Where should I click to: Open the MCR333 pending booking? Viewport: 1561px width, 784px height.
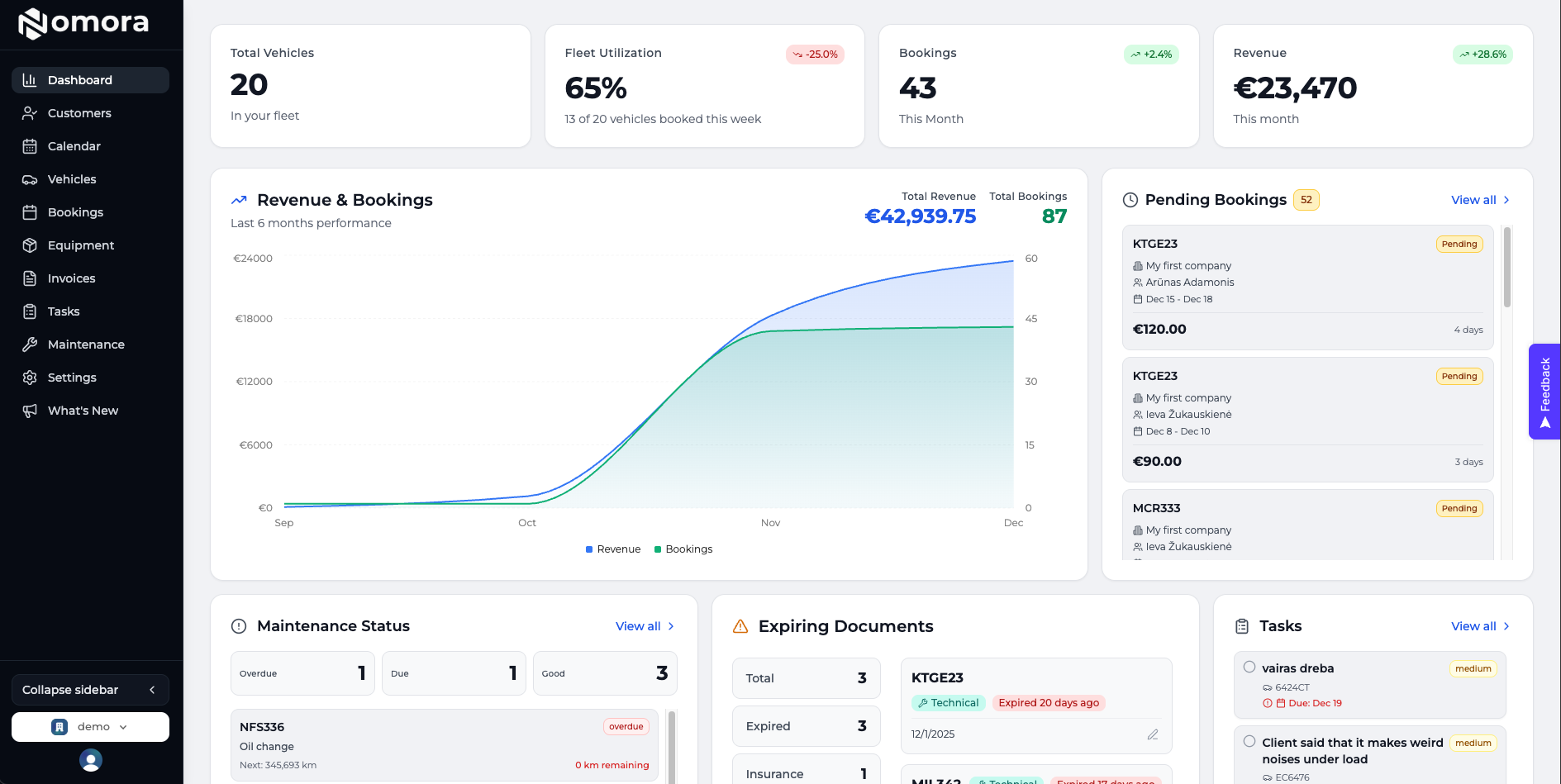1307,525
